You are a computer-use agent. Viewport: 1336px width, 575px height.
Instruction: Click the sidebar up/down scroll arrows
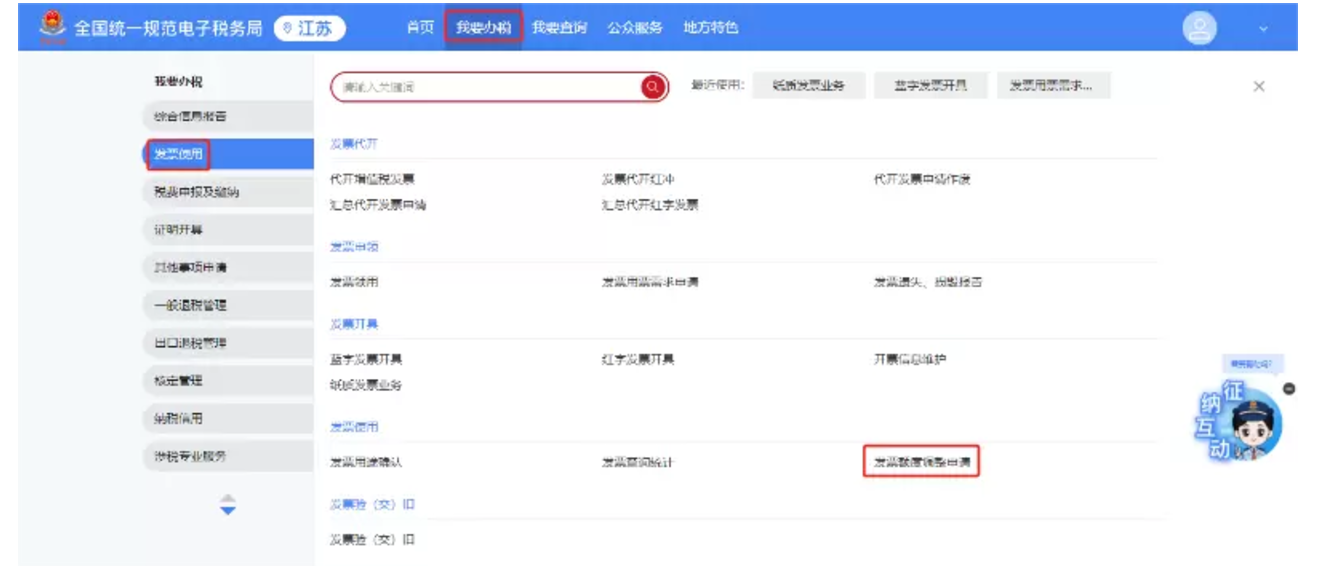(228, 505)
